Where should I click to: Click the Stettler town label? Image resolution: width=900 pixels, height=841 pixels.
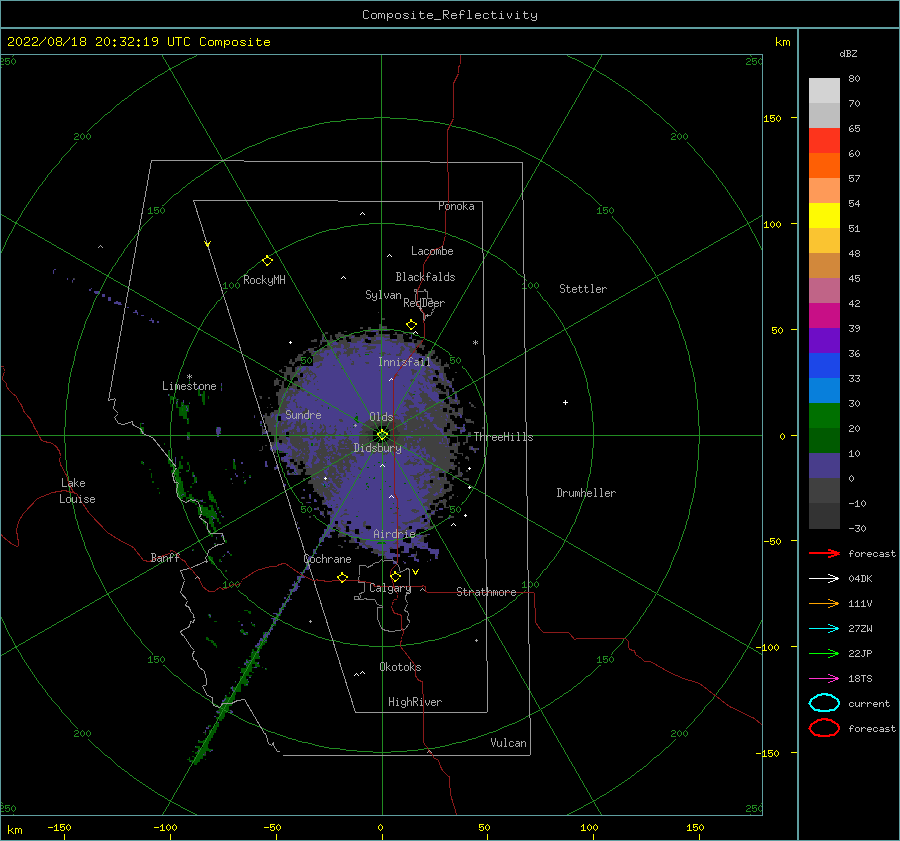[583, 289]
